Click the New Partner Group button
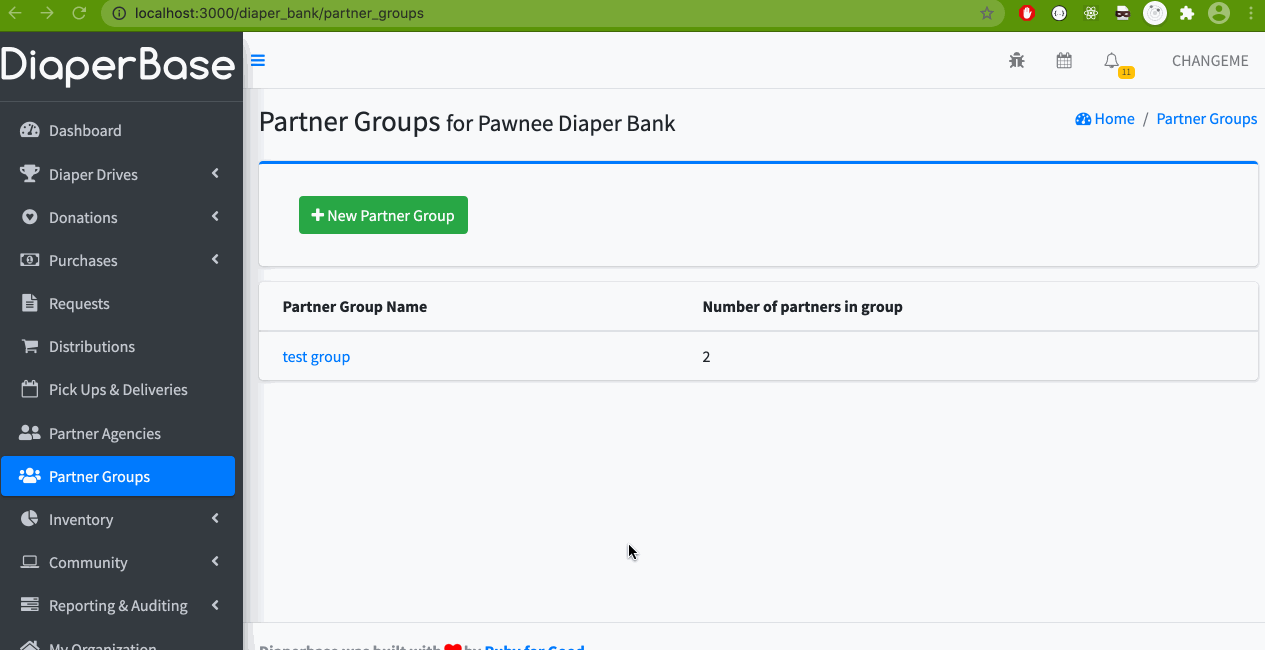The height and width of the screenshot is (650, 1265). click(x=383, y=215)
